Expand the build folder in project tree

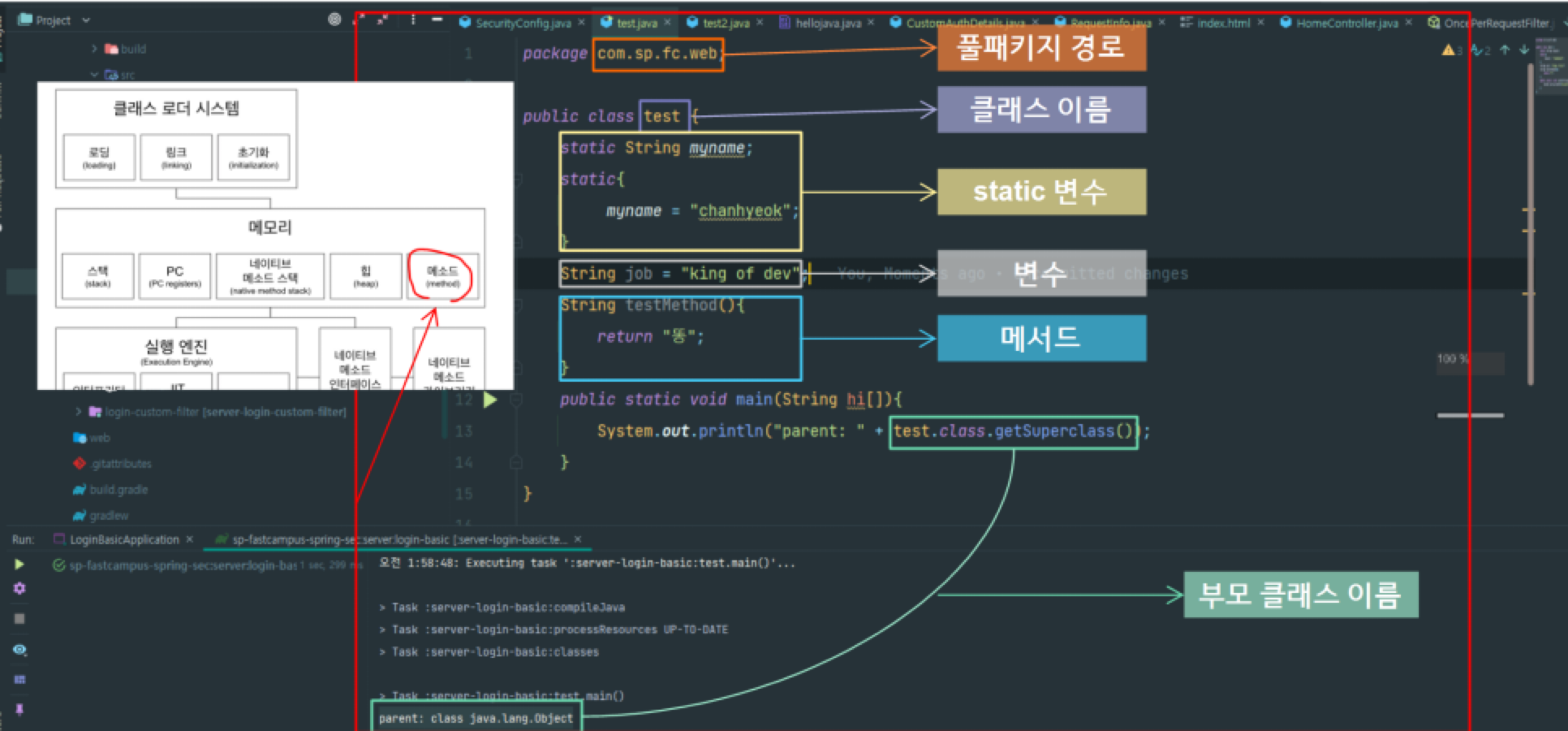(x=94, y=49)
